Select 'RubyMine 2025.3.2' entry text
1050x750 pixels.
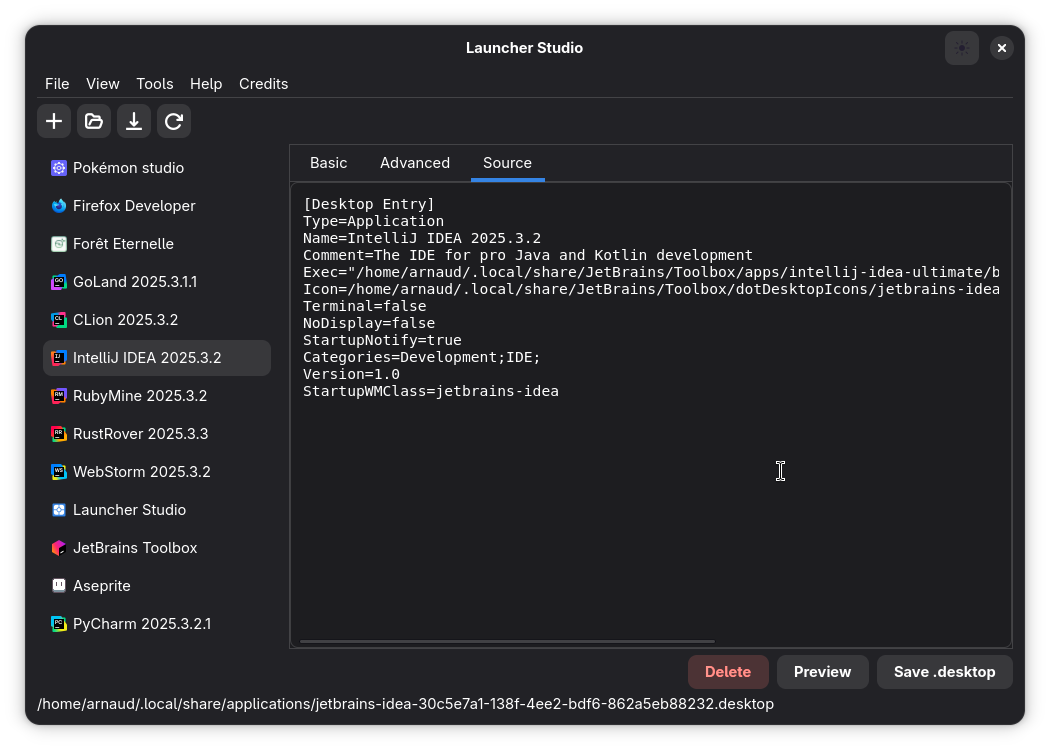[x=139, y=396]
